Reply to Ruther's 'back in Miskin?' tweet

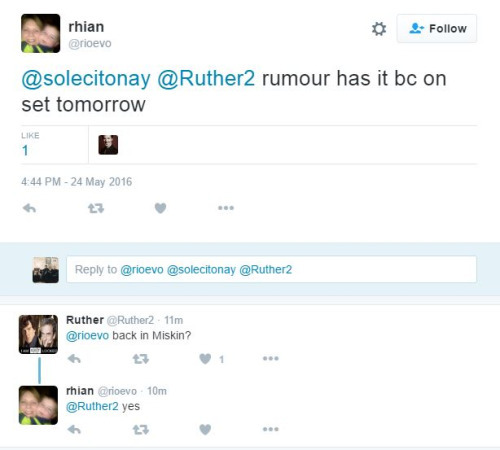(x=74, y=359)
